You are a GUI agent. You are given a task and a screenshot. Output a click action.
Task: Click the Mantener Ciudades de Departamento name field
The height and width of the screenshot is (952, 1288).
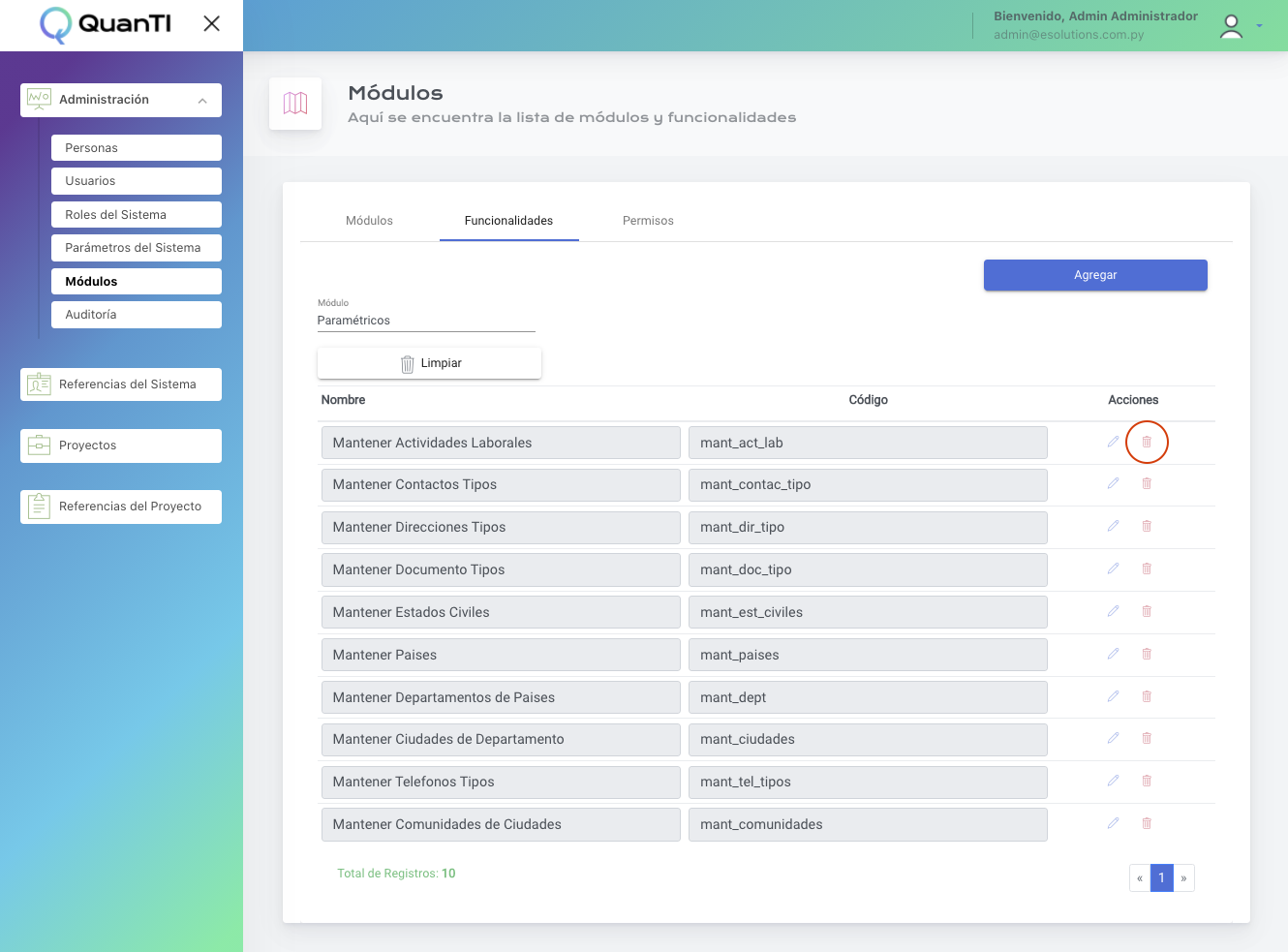[x=501, y=740]
